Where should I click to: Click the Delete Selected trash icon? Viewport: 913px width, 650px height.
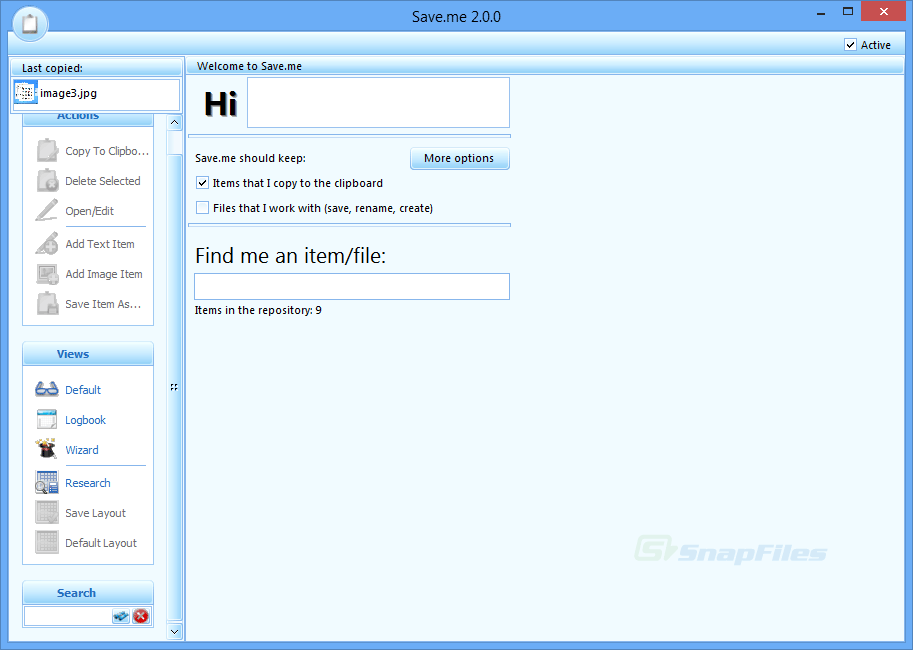click(47, 181)
